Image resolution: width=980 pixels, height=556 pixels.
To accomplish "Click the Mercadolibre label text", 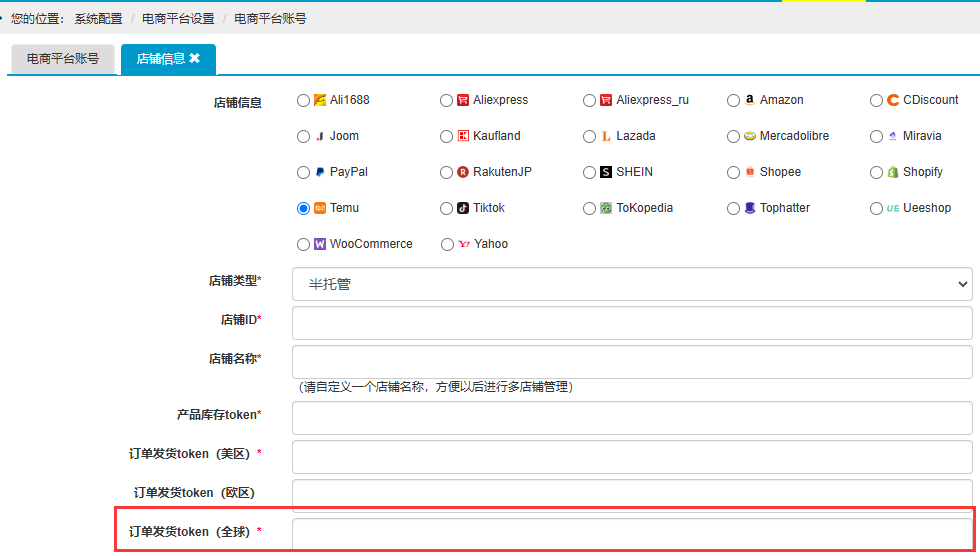I will (794, 136).
